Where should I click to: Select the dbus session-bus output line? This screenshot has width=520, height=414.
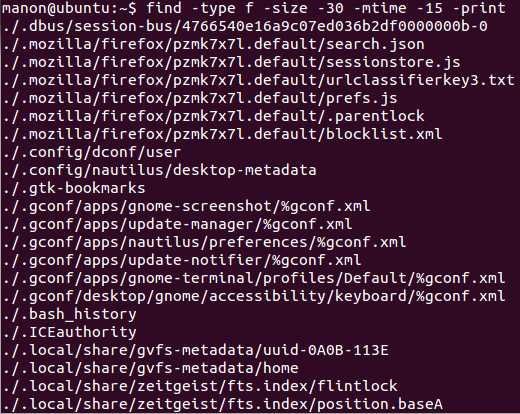tap(246, 26)
